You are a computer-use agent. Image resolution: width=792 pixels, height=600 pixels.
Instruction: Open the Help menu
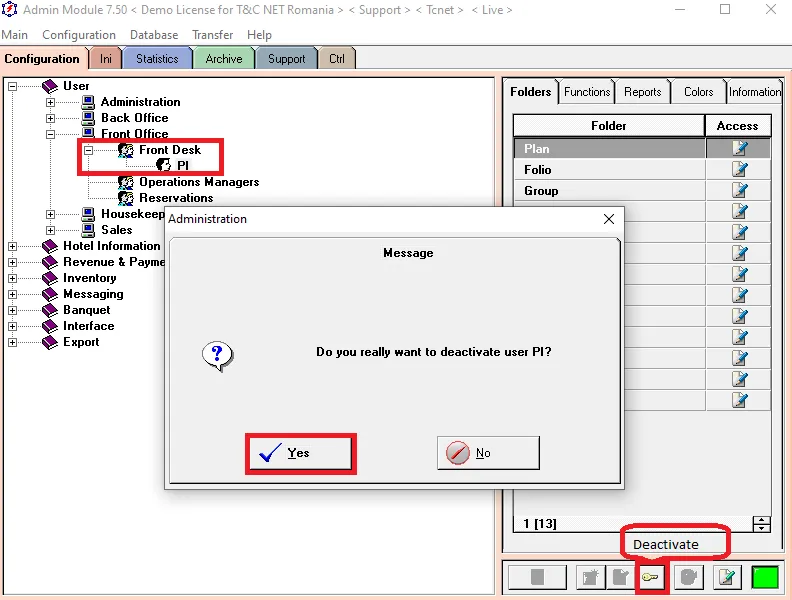coord(259,35)
